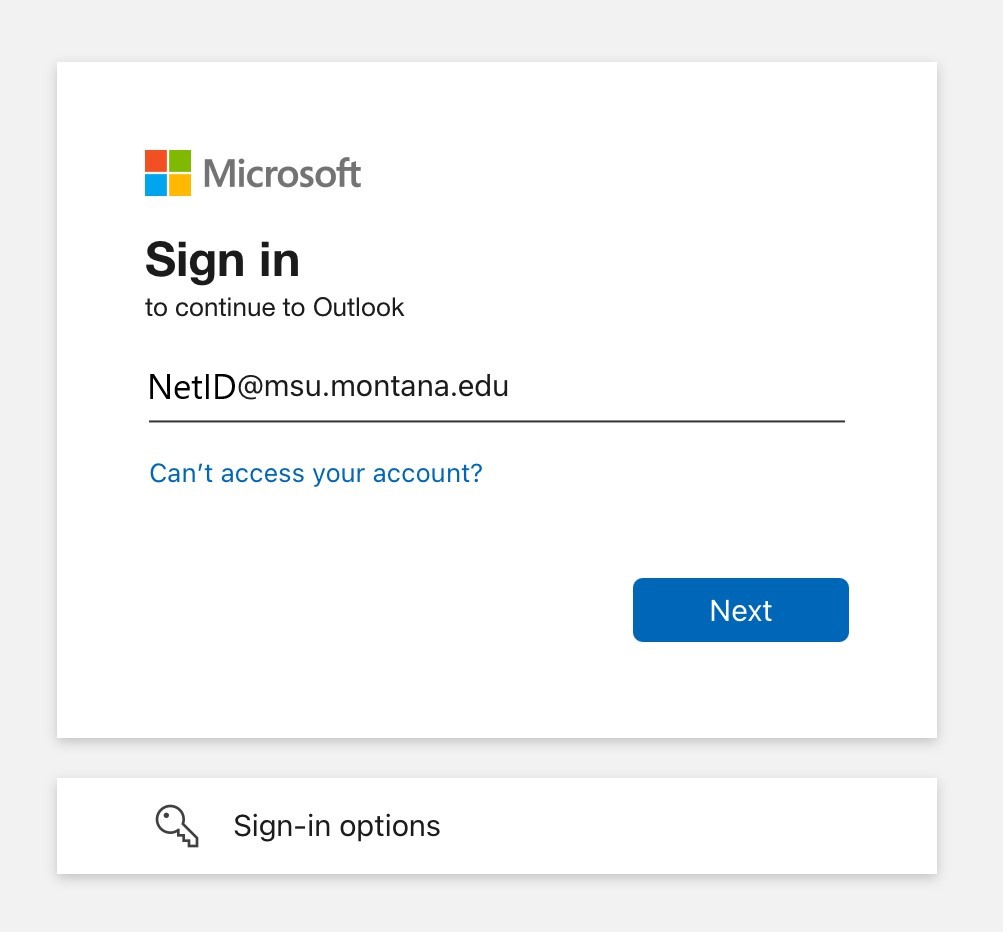Select the key icon next to Sign-in options
1003x932 pixels.
(176, 825)
